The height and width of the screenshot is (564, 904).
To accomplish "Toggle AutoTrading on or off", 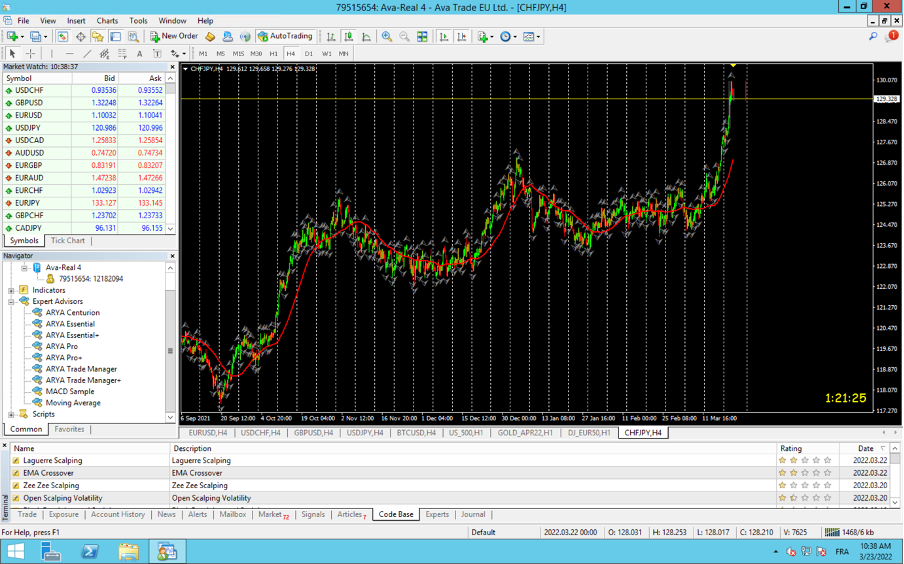I will click(x=285, y=36).
